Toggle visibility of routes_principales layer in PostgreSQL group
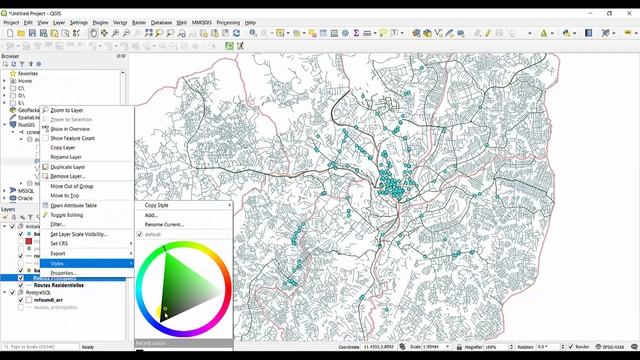The width and height of the screenshot is (640, 360). pos(21,307)
